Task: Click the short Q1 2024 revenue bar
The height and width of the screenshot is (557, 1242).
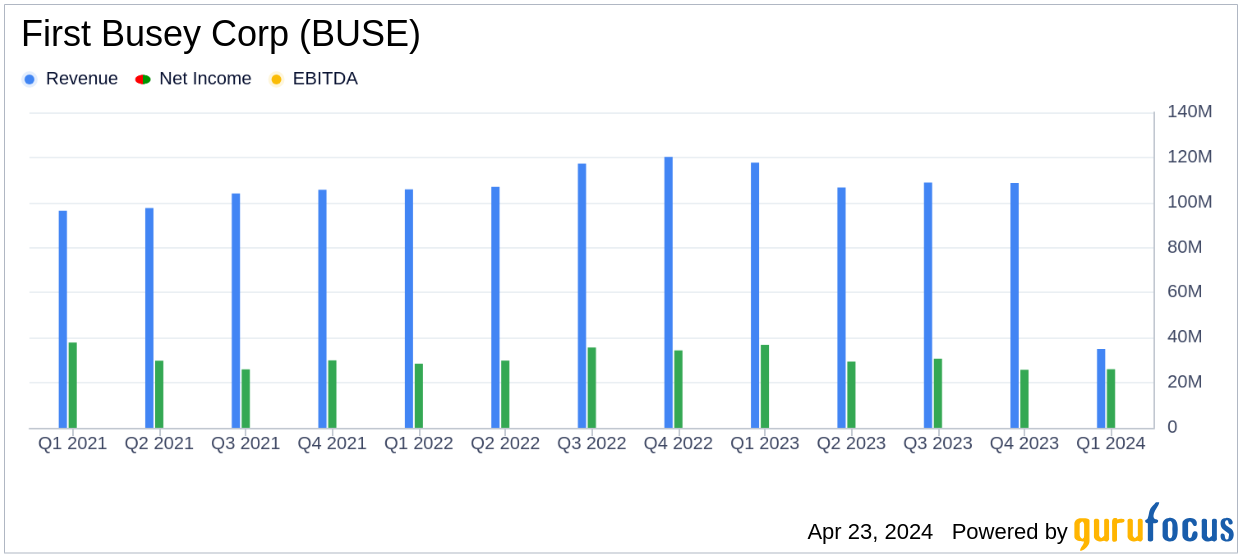Action: click(1101, 388)
